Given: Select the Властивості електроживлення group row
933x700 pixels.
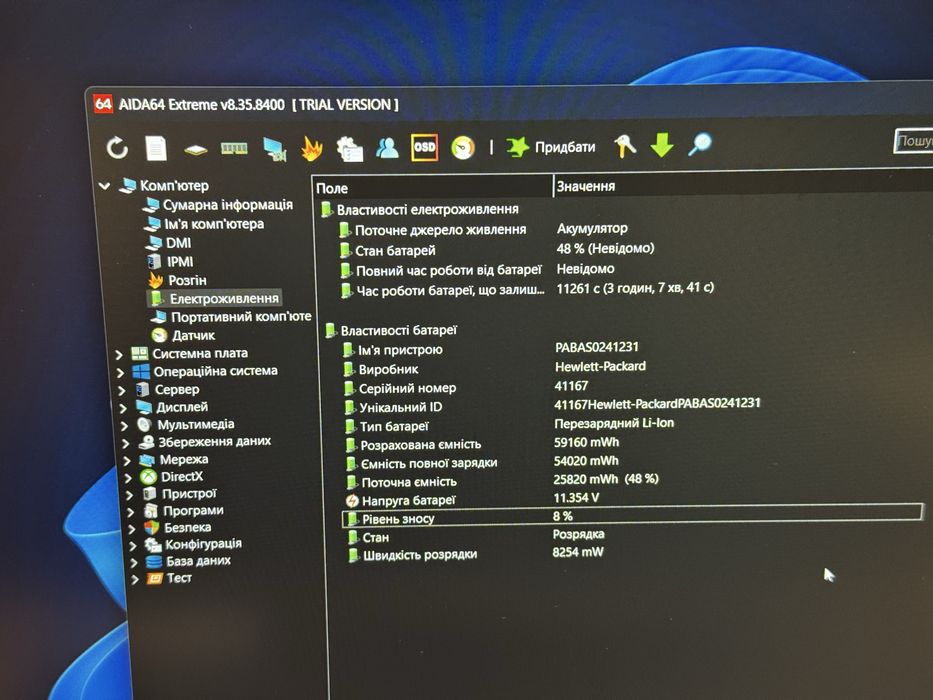Looking at the screenshot, I should (x=420, y=210).
